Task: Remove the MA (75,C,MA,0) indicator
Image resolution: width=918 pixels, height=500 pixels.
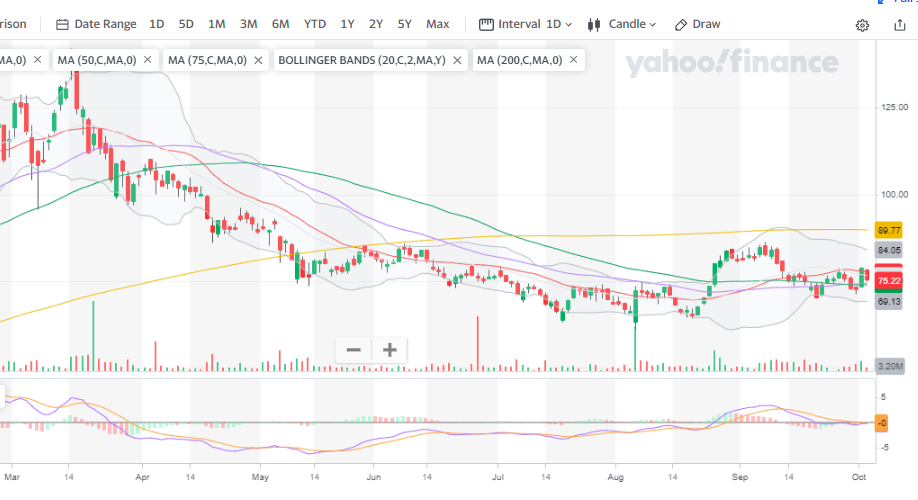Action: point(258,60)
